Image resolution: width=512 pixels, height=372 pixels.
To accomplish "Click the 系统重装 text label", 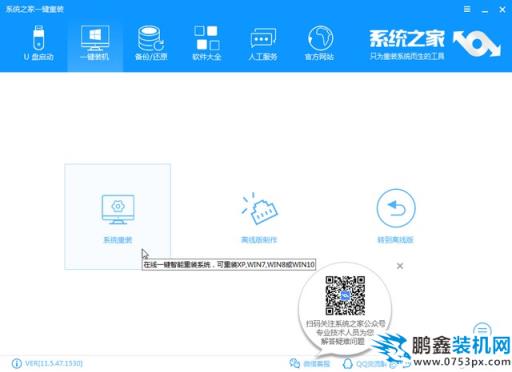I will (118, 240).
